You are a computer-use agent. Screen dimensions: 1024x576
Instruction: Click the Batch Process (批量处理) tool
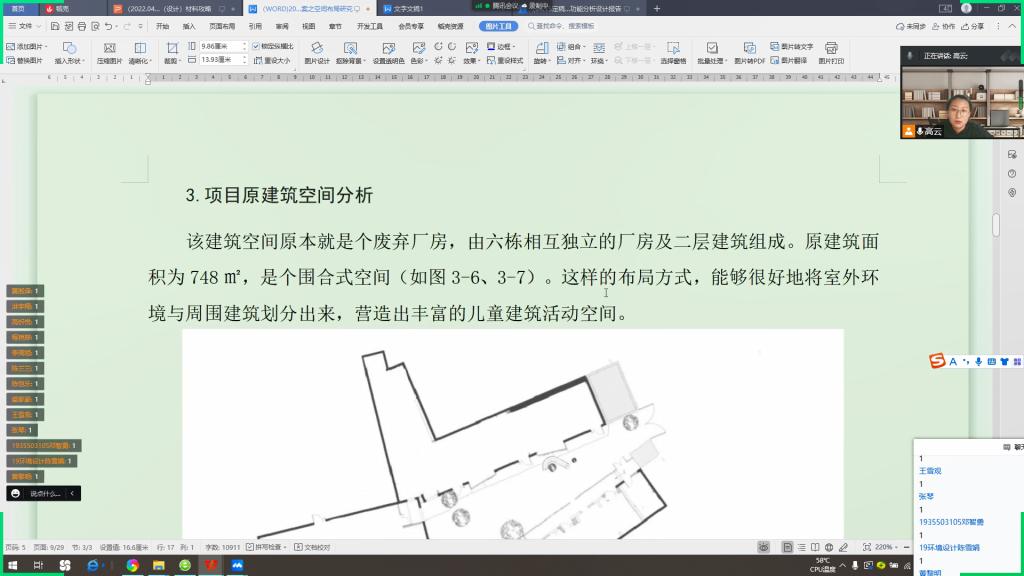[x=712, y=53]
